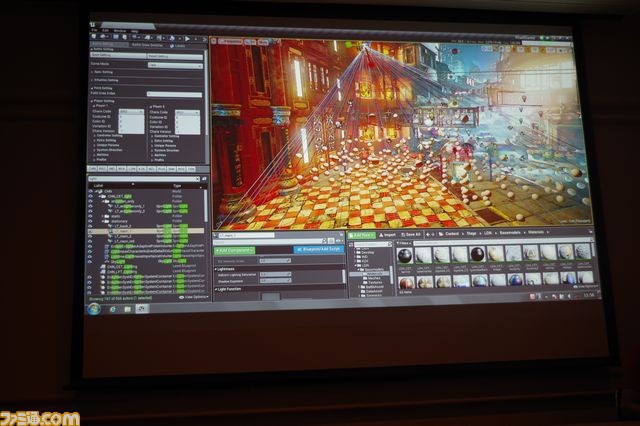Image resolution: width=640 pixels, height=426 pixels.
Task: Click the SkyLight actor icon
Action: point(107,261)
